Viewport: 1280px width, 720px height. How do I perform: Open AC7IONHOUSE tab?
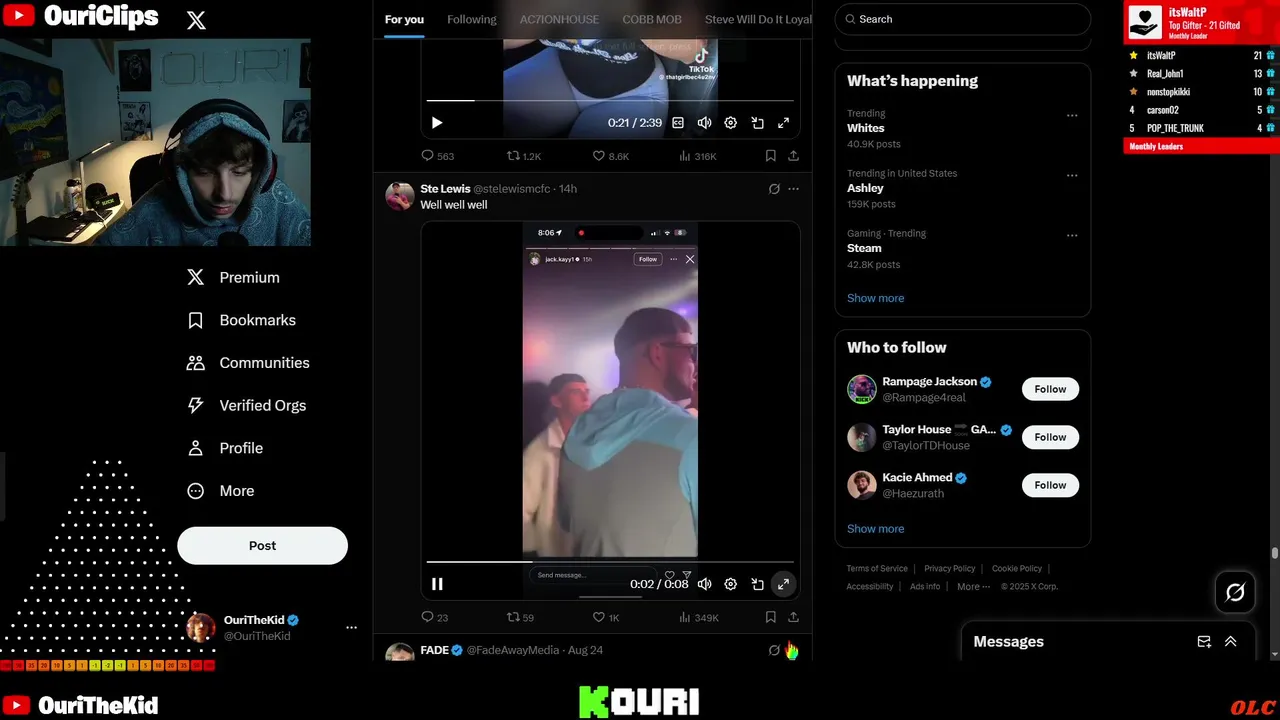click(x=559, y=19)
